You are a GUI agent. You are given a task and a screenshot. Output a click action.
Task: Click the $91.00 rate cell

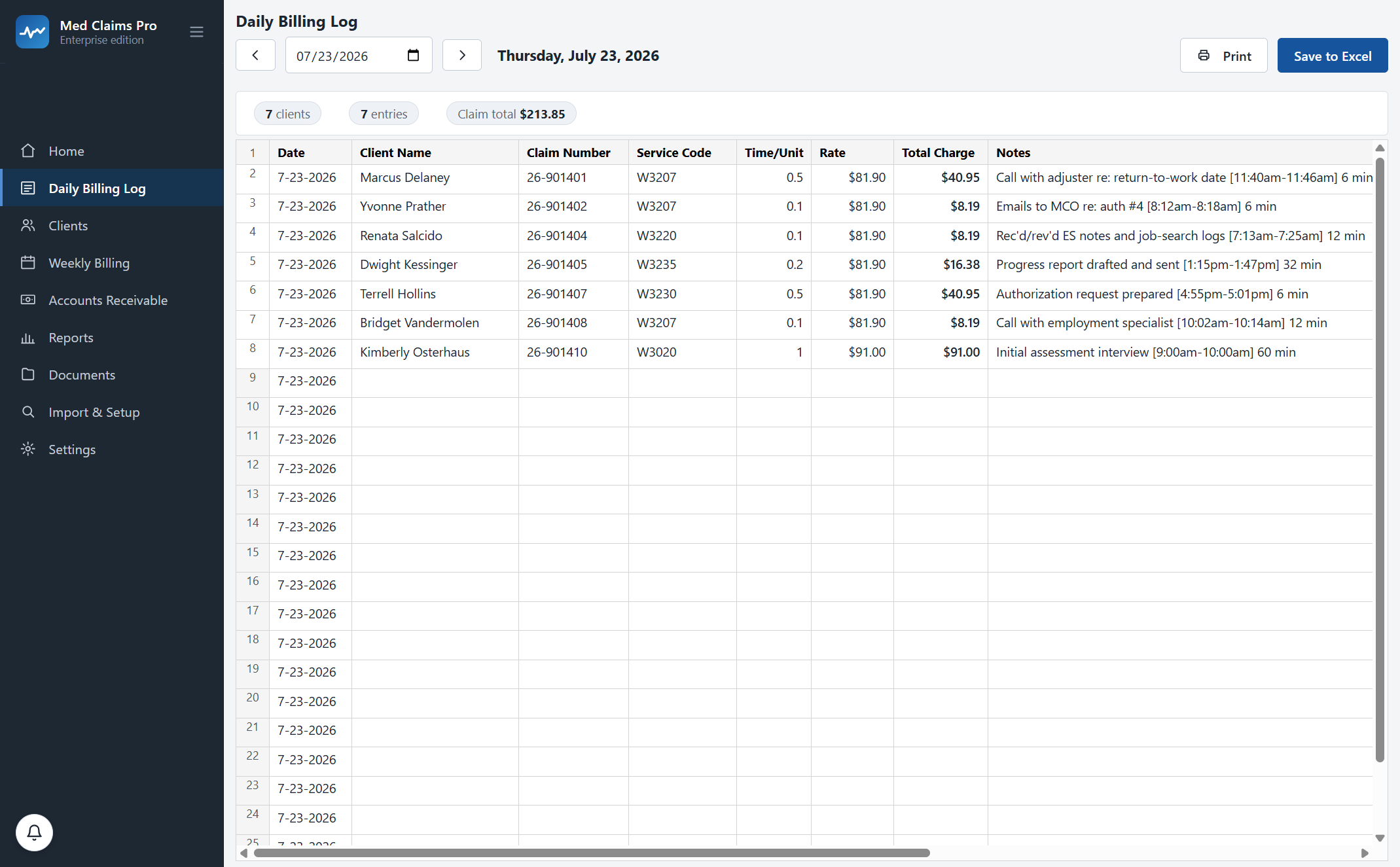click(853, 353)
